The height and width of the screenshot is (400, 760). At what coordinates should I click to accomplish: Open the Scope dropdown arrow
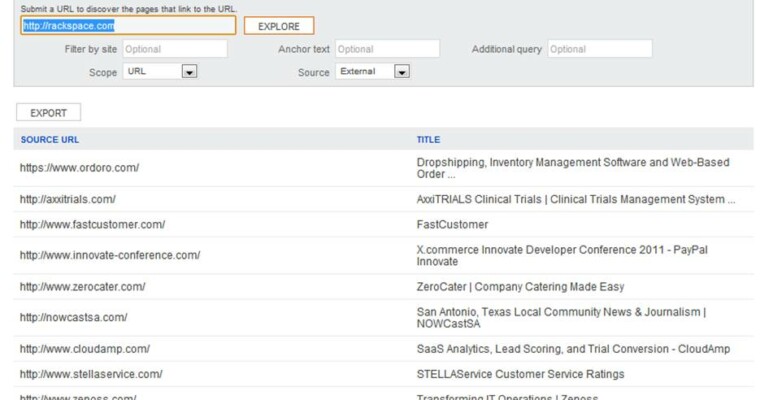[x=189, y=72]
